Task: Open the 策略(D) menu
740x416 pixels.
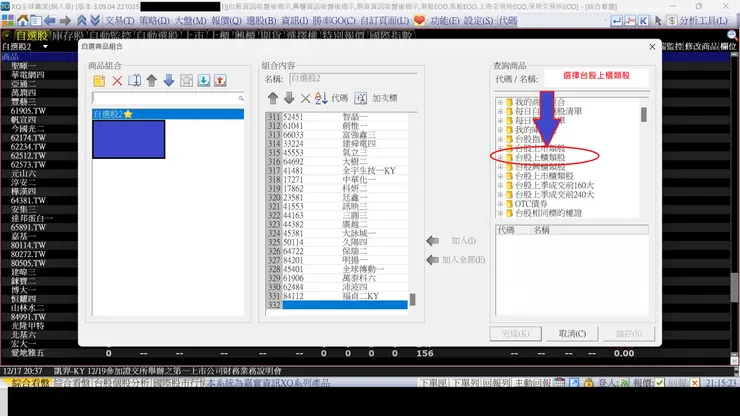Action: click(154, 21)
